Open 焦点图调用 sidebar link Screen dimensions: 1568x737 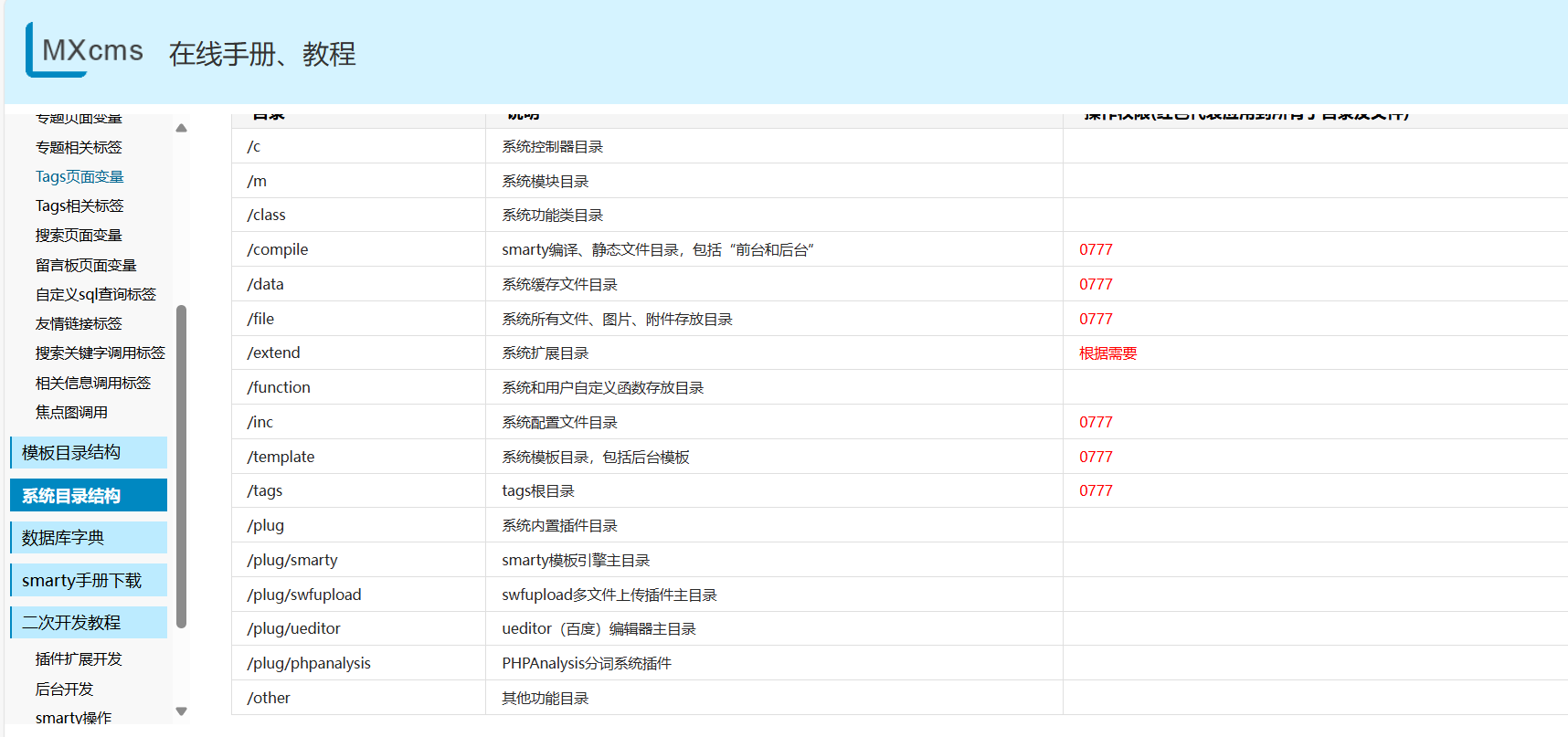[x=71, y=412]
